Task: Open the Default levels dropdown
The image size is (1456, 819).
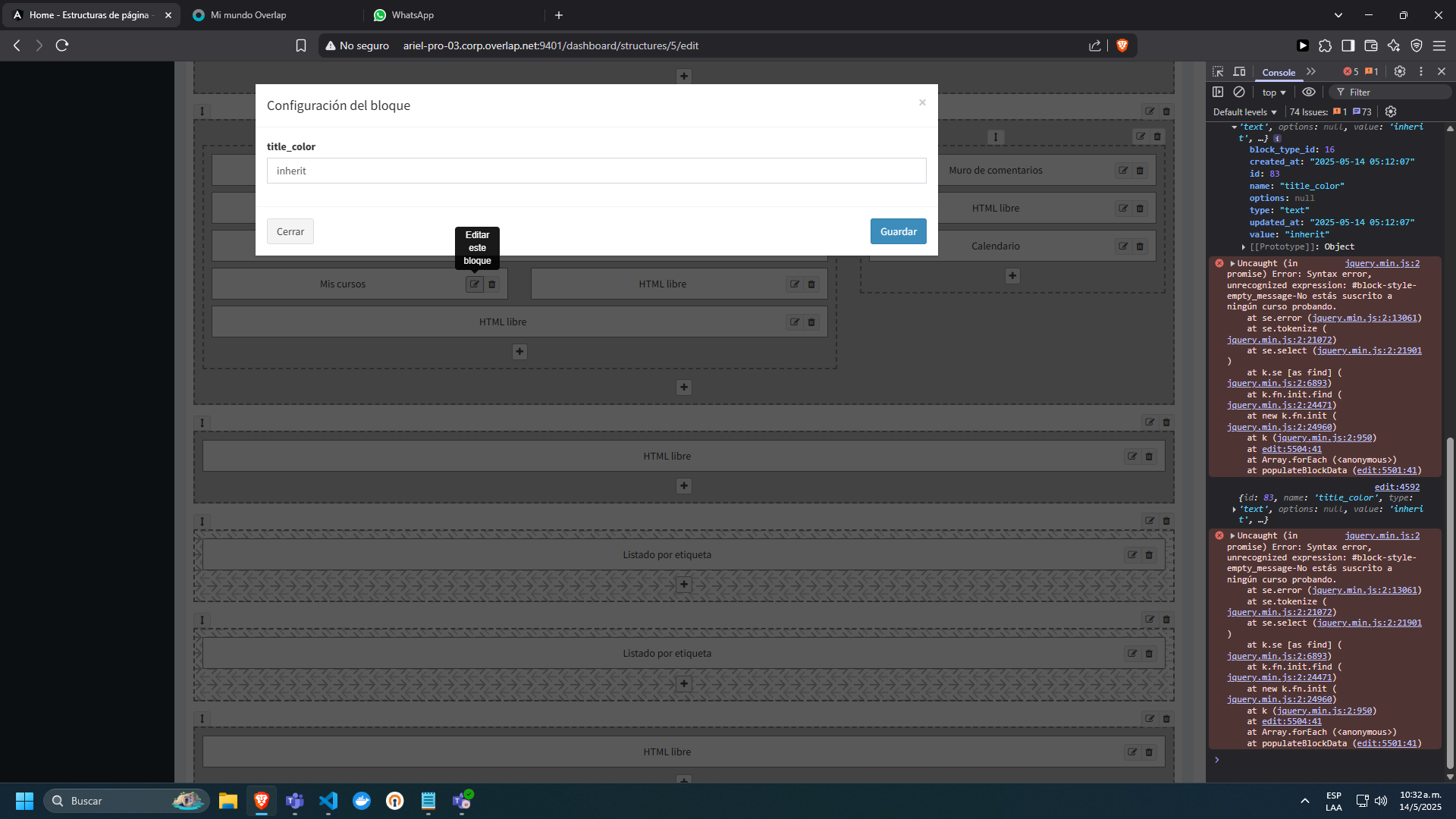Action: click(x=1244, y=112)
